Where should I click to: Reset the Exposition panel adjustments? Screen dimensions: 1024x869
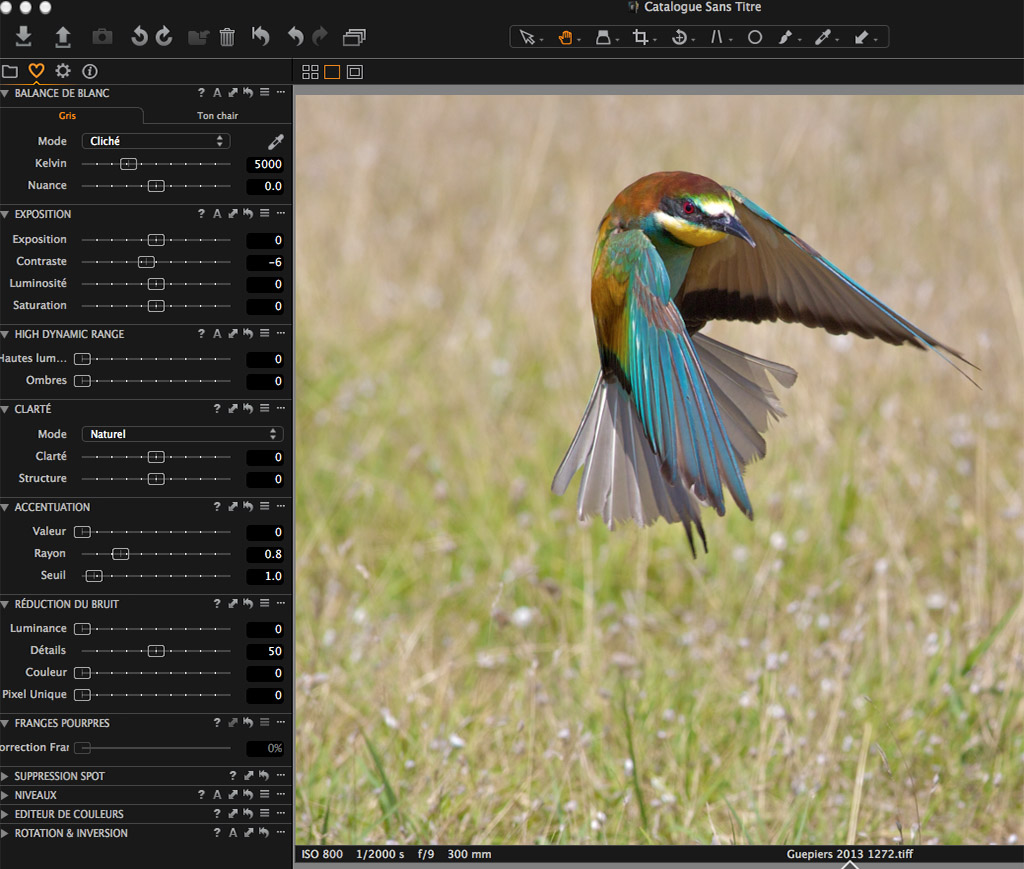click(248, 213)
